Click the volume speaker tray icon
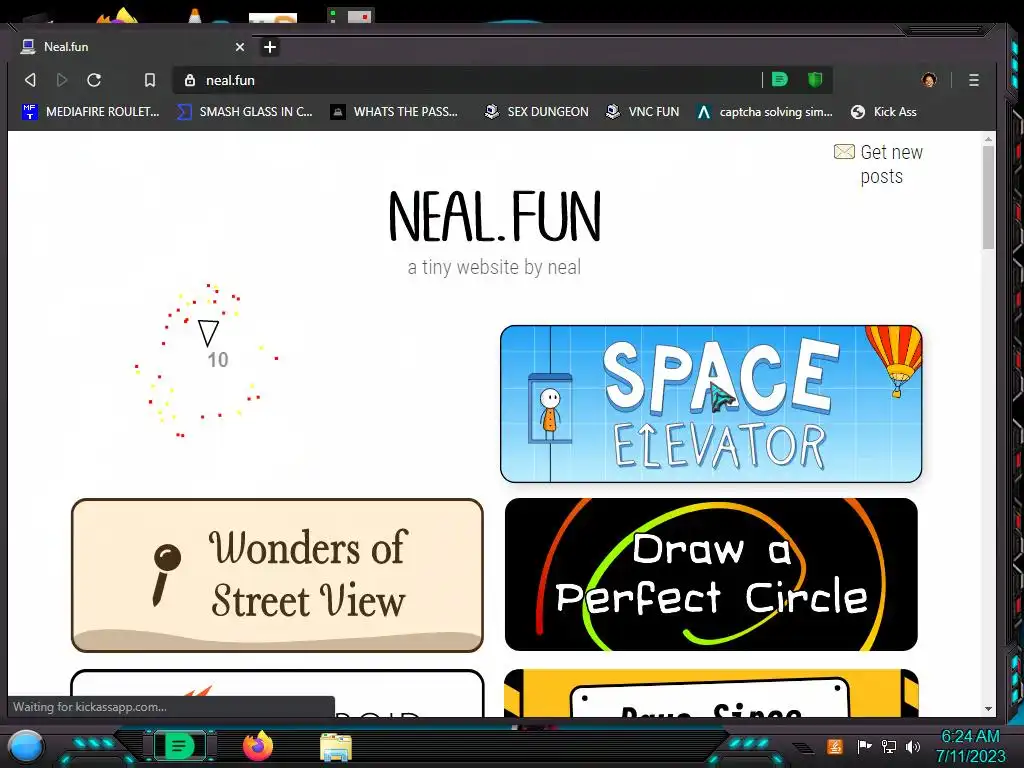1024x768 pixels. point(912,746)
